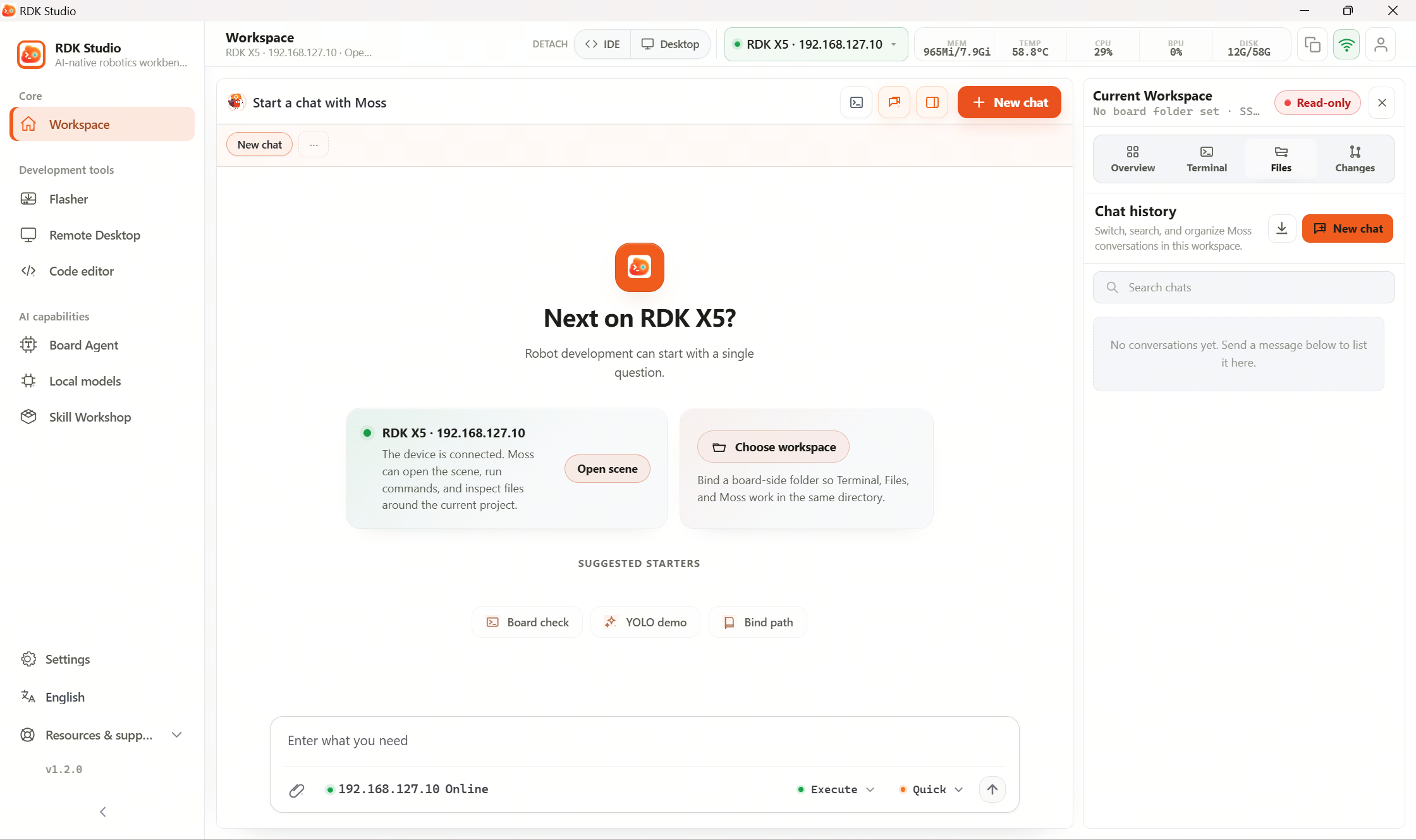The height and width of the screenshot is (840, 1416).
Task: Select the Bind path starter
Action: [x=758, y=623]
